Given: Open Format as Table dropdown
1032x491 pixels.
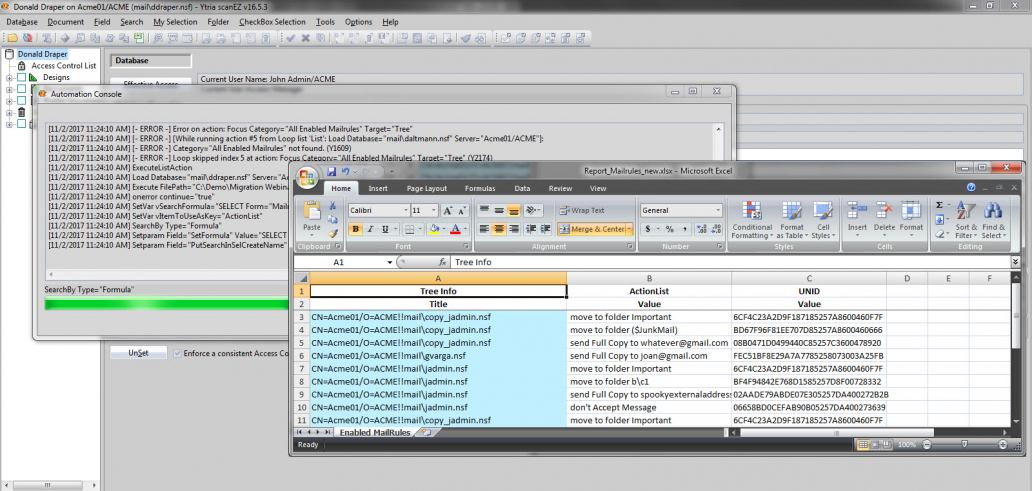Looking at the screenshot, I should coord(792,220).
